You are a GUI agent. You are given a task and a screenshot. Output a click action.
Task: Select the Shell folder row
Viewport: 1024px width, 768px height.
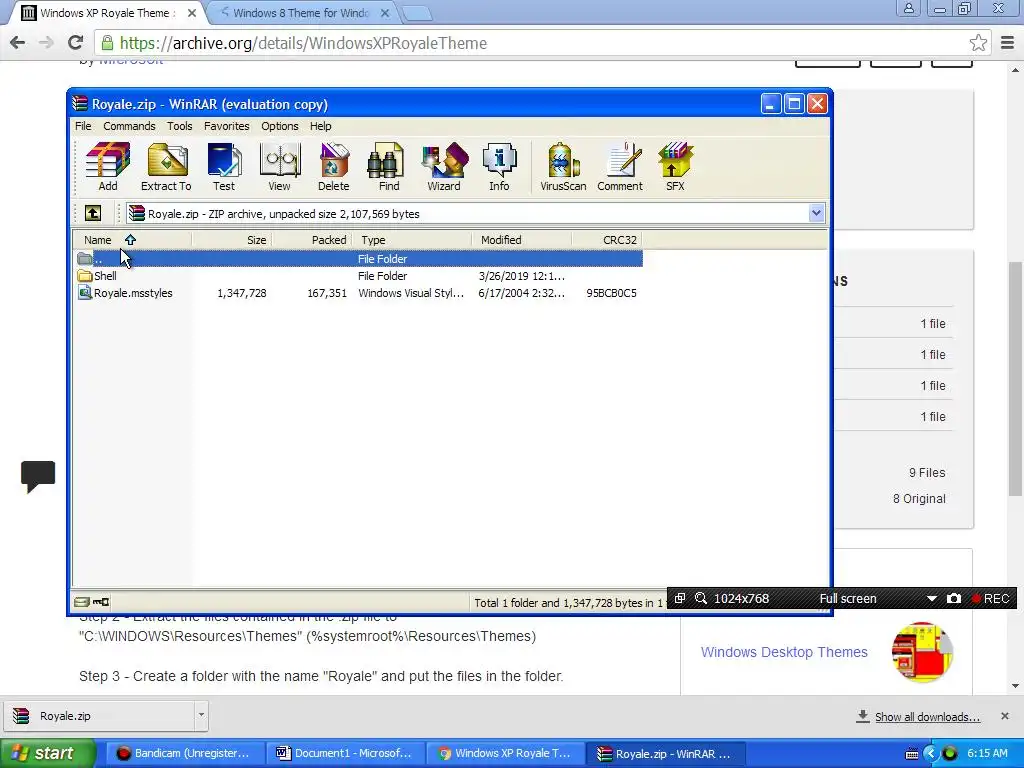click(358, 276)
